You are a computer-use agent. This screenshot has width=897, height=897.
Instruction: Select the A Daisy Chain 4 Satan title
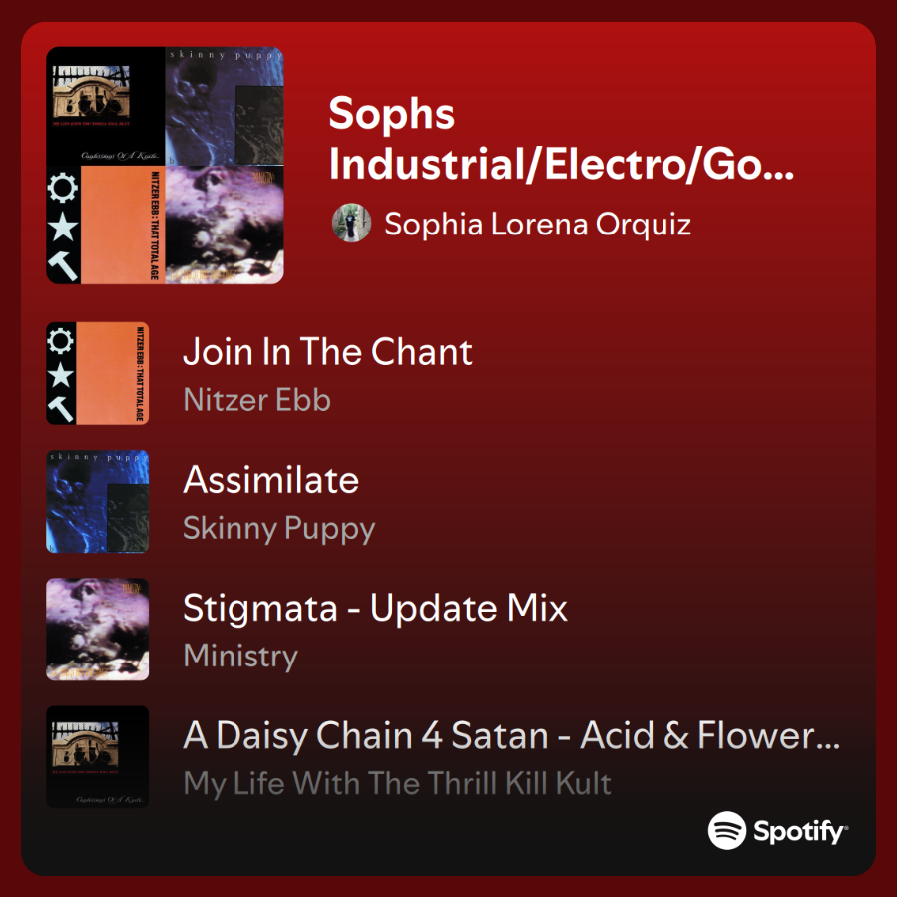(512, 736)
